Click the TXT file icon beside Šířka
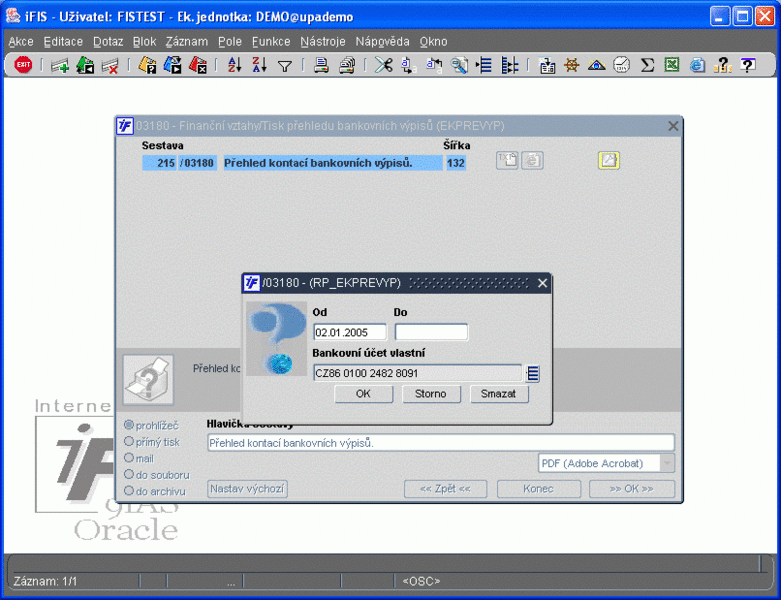This screenshot has width=781, height=600. click(507, 160)
